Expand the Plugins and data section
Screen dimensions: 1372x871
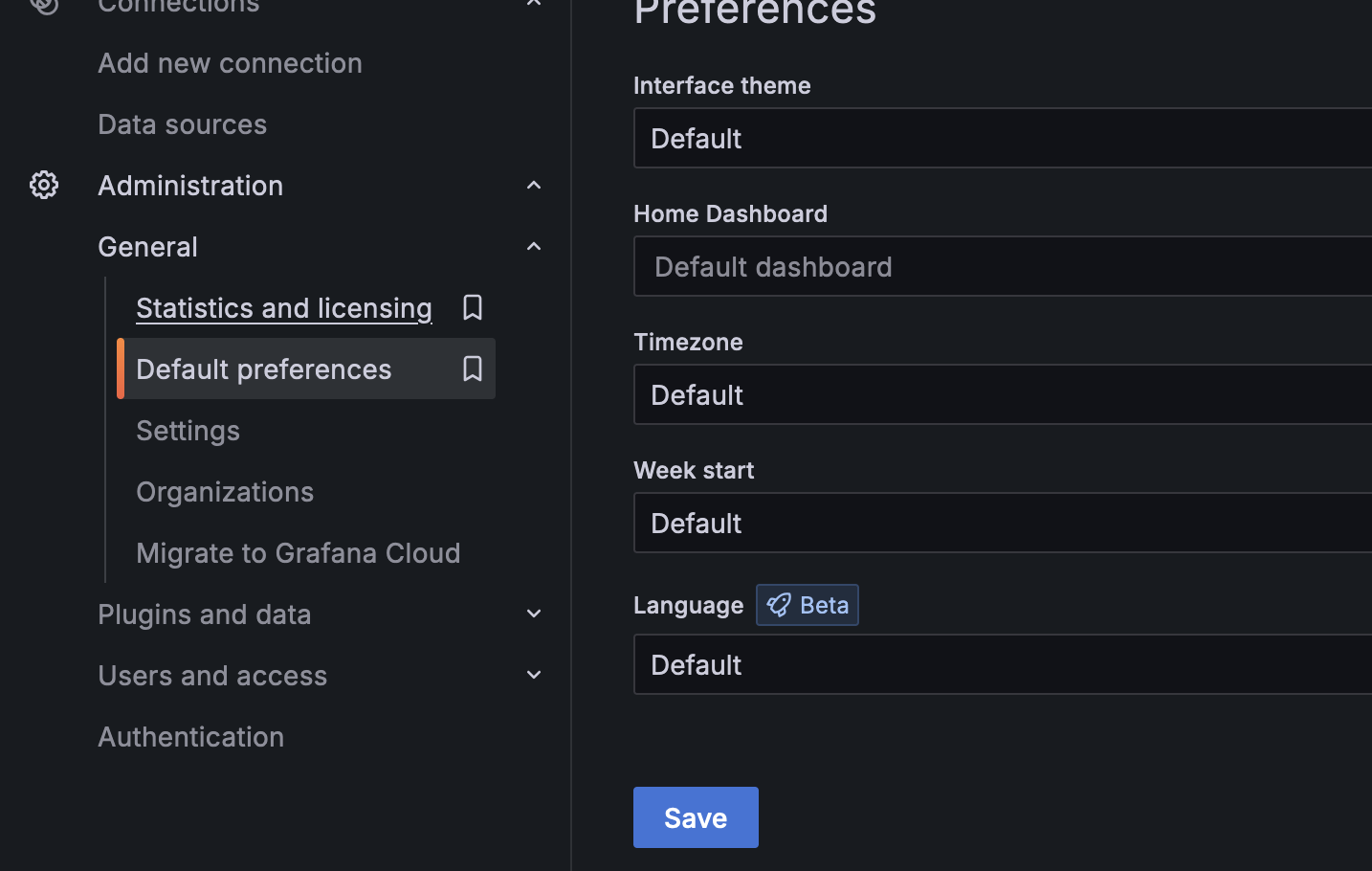(533, 614)
